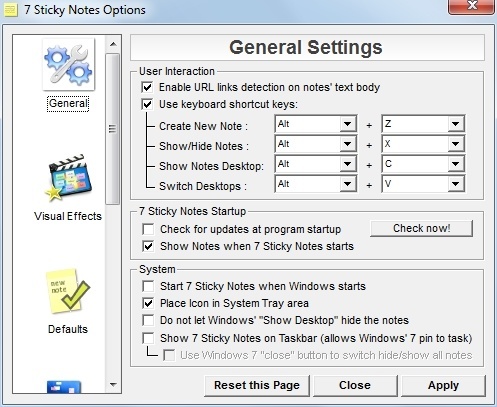Select the Defaults label in sidebar

tap(68, 329)
